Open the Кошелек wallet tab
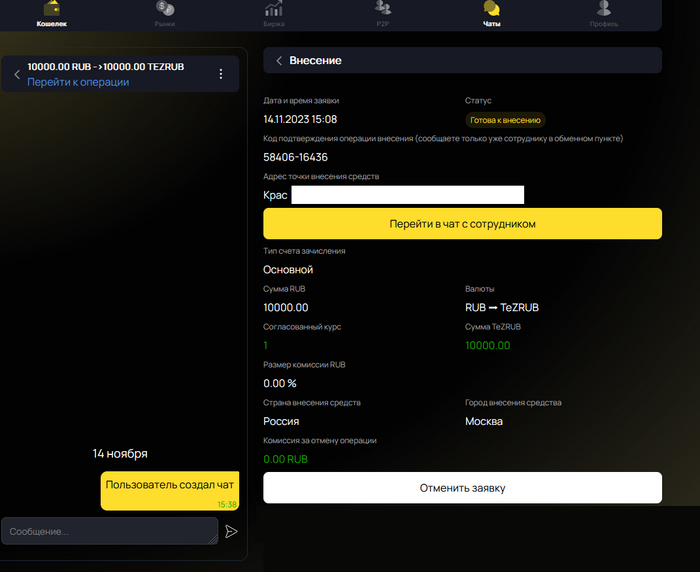700x572 pixels. click(x=52, y=14)
